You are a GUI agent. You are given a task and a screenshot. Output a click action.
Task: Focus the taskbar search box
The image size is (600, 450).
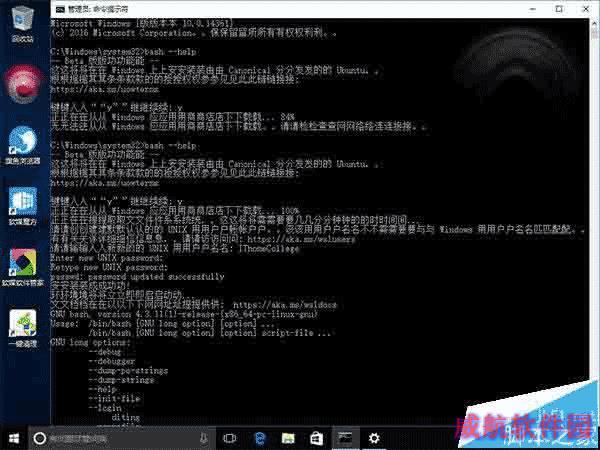122,438
